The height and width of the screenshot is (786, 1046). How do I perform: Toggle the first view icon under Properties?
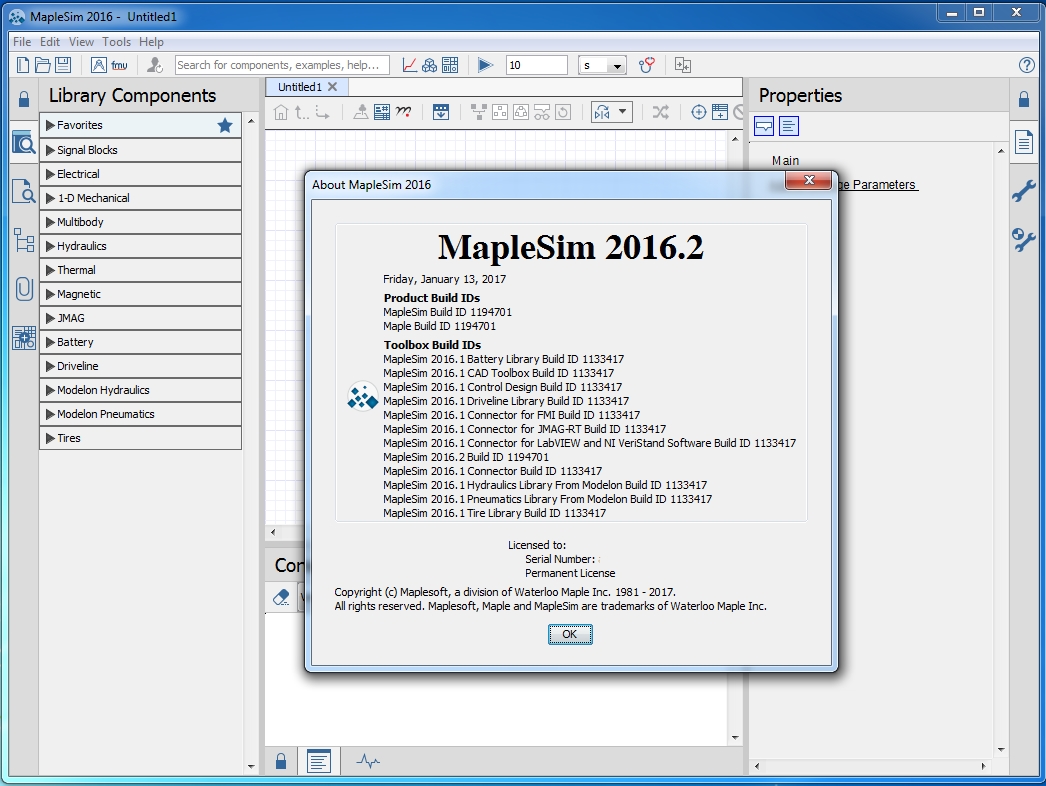click(x=764, y=126)
